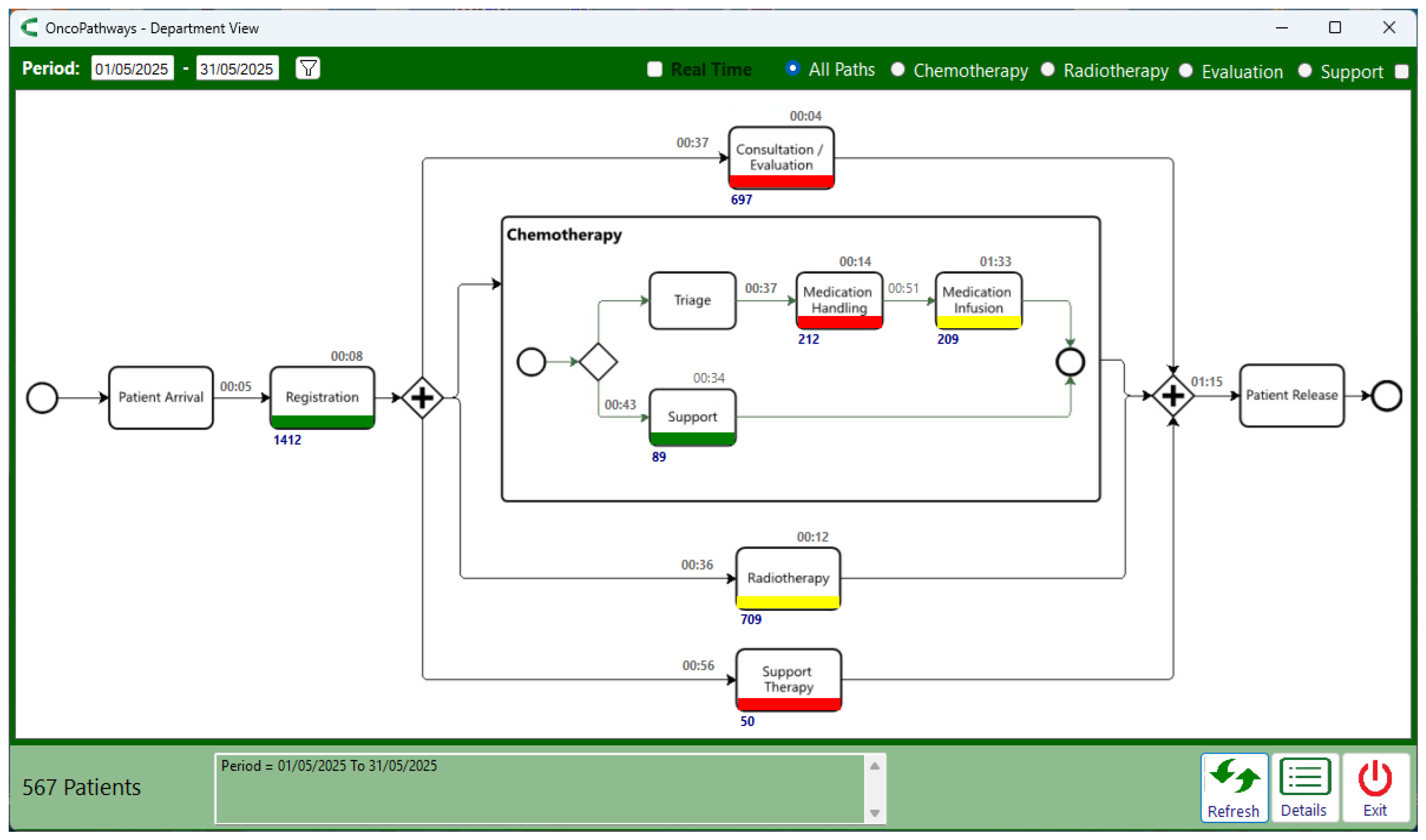Image resolution: width=1426 pixels, height=840 pixels.
Task: Select the Chemotherapy path radio button
Action: pos(898,69)
